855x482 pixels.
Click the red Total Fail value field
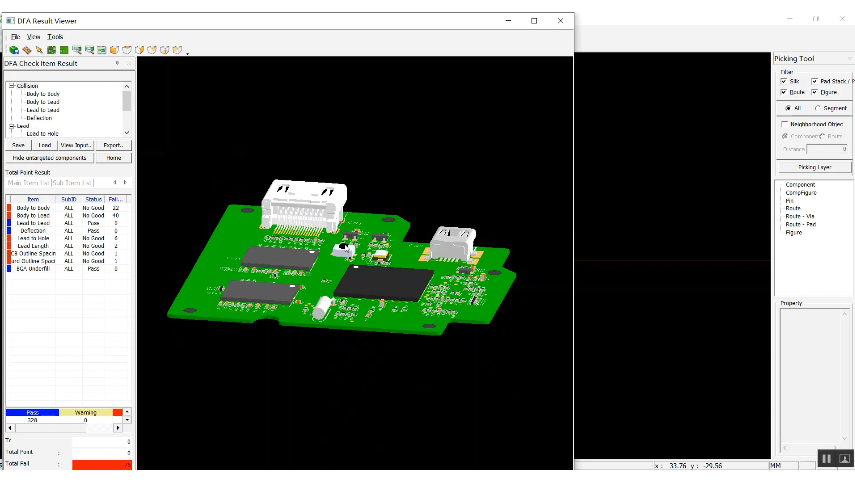click(x=102, y=465)
